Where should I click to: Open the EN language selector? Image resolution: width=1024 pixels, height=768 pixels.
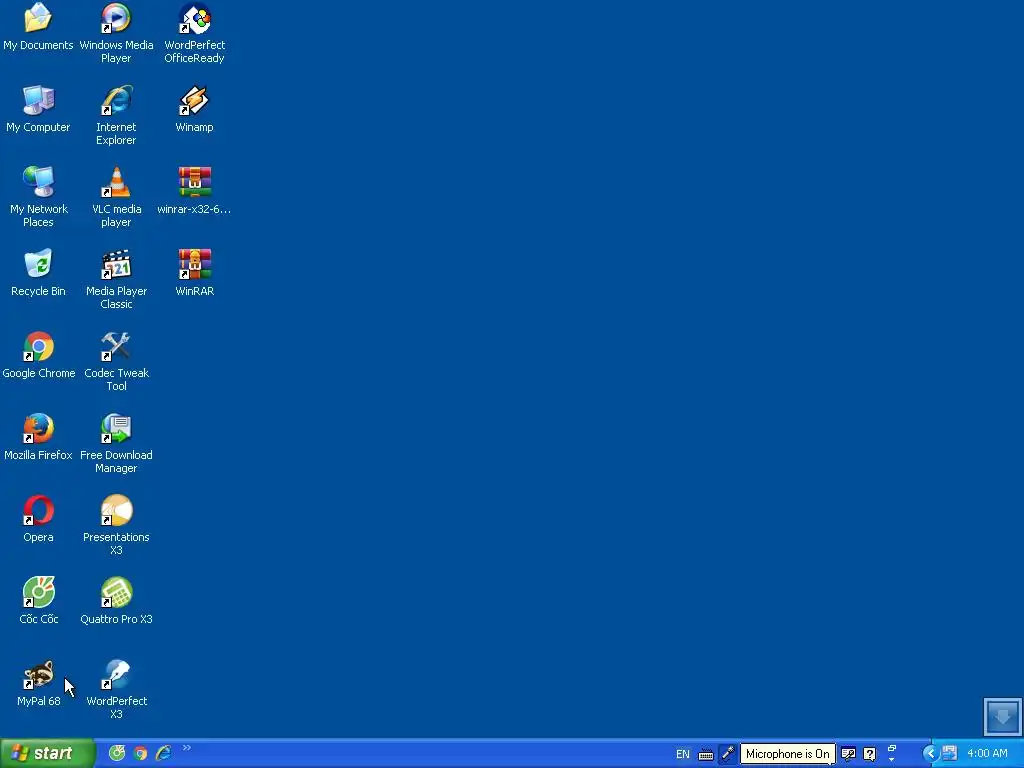[x=682, y=754]
